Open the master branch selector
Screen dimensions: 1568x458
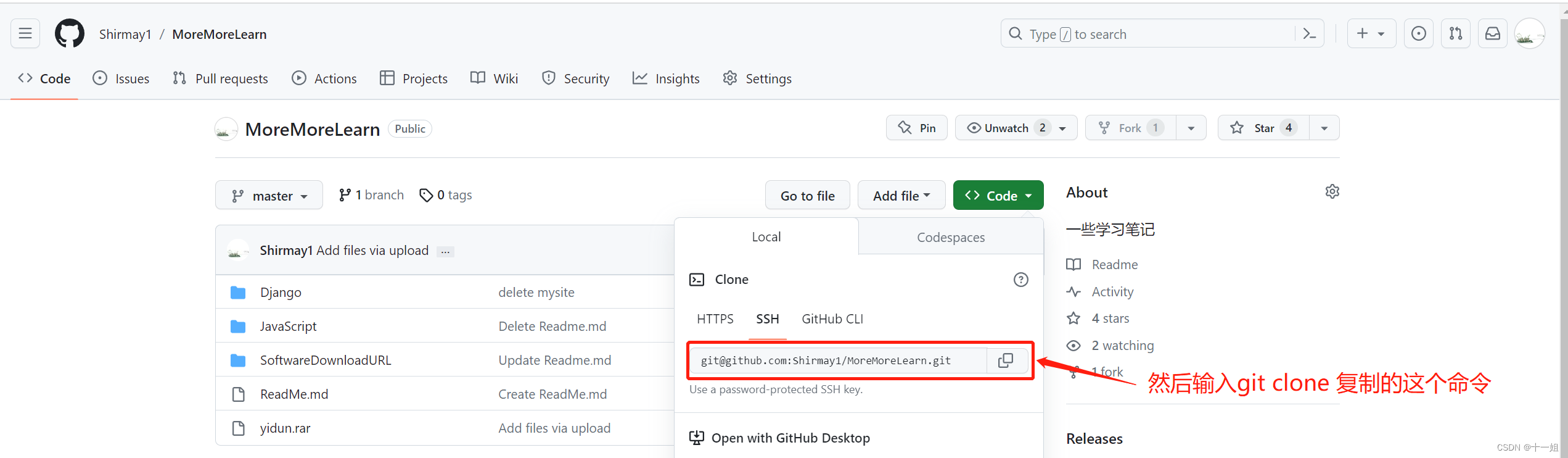point(269,195)
